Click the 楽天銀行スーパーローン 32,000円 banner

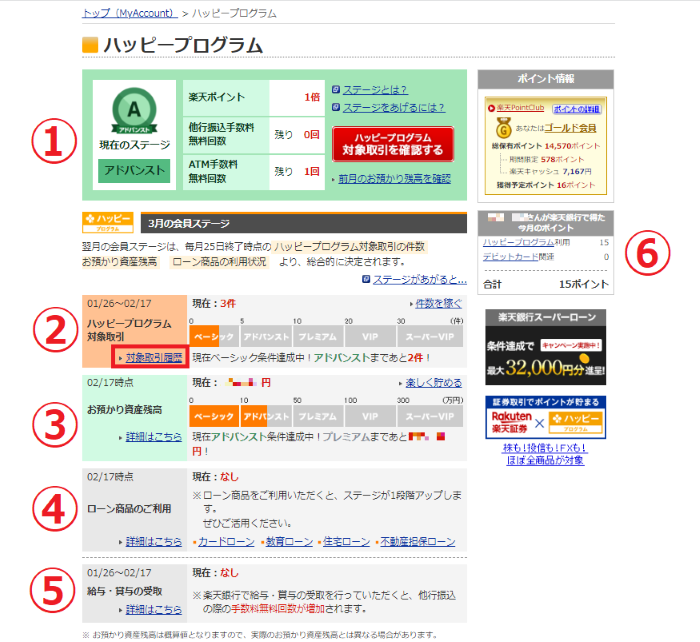[x=546, y=347]
